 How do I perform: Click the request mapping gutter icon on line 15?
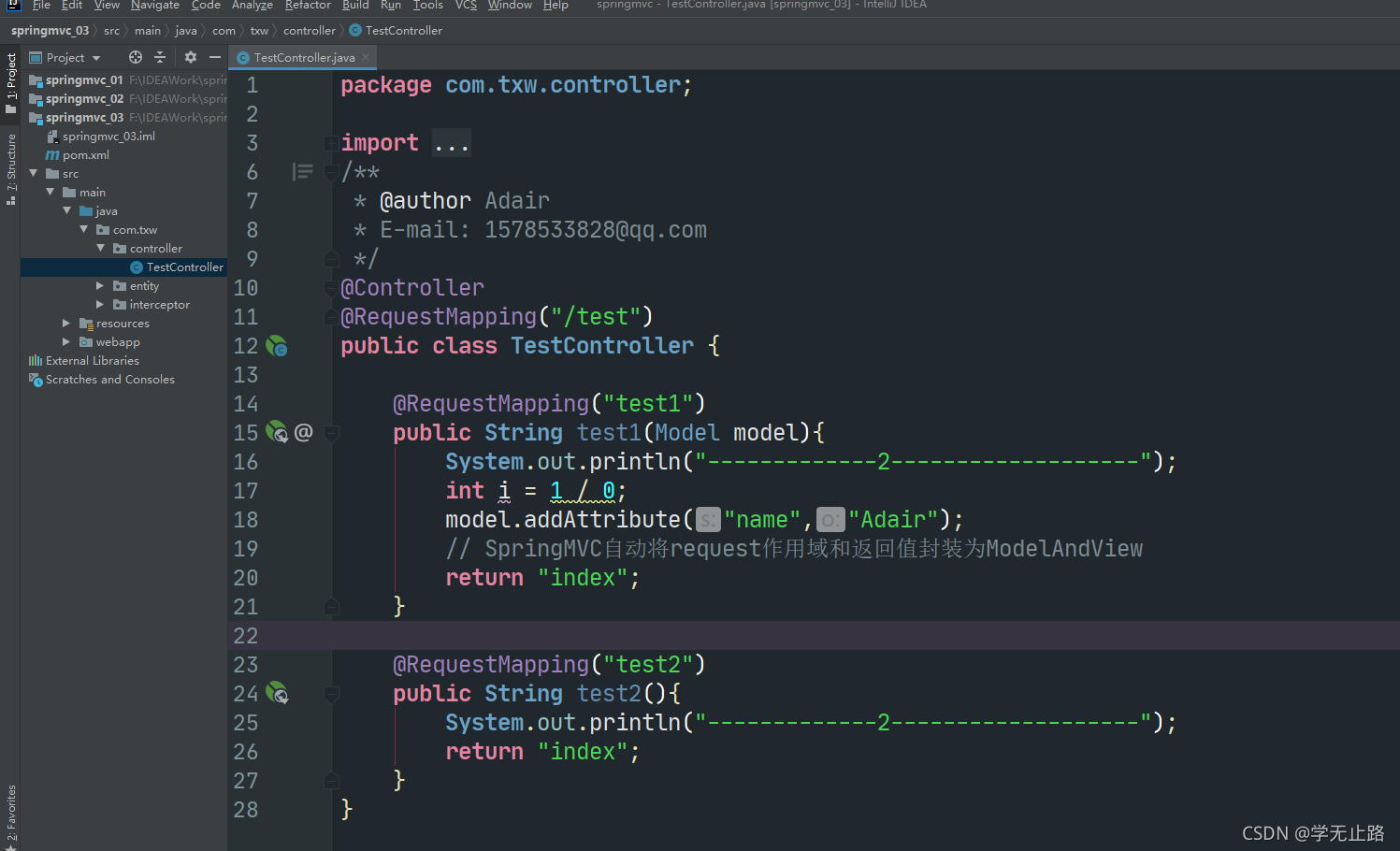pyautogui.click(x=277, y=432)
